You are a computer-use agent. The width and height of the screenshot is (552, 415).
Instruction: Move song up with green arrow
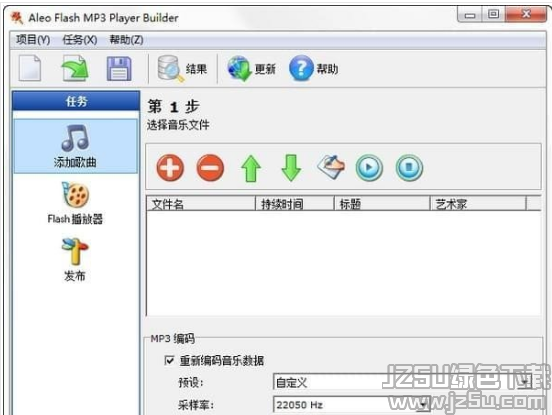[x=251, y=168]
